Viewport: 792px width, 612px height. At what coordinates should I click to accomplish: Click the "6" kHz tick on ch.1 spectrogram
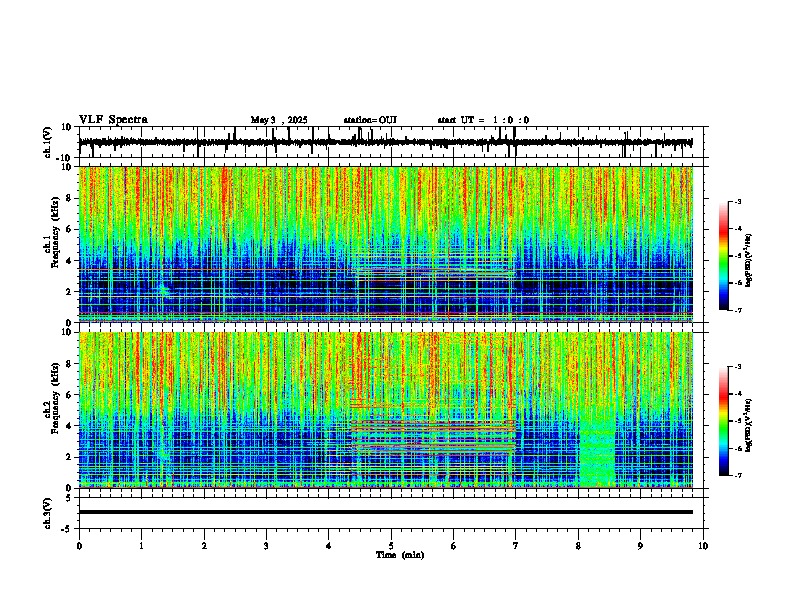click(x=70, y=230)
